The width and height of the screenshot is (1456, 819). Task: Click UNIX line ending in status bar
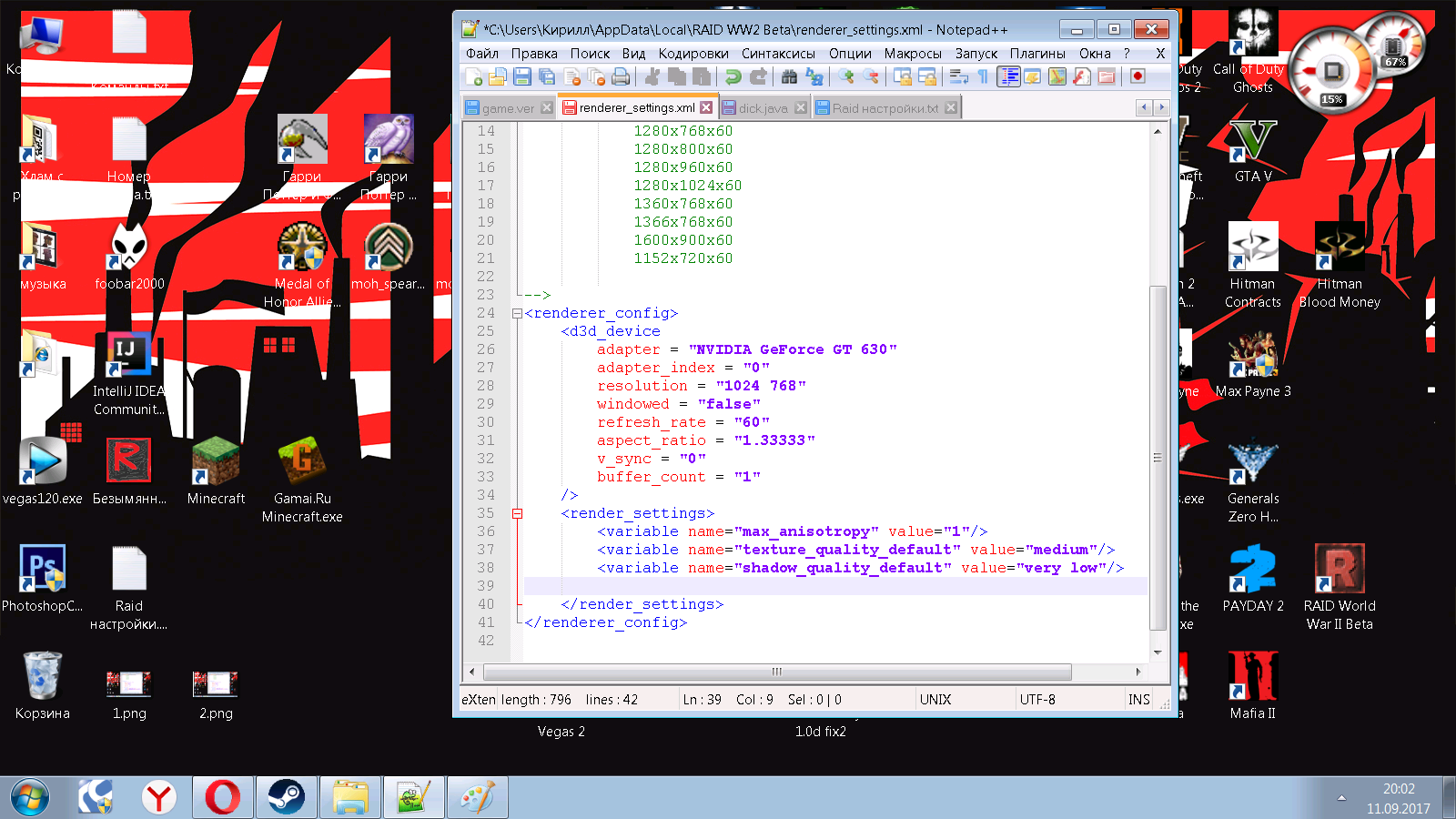[x=935, y=699]
